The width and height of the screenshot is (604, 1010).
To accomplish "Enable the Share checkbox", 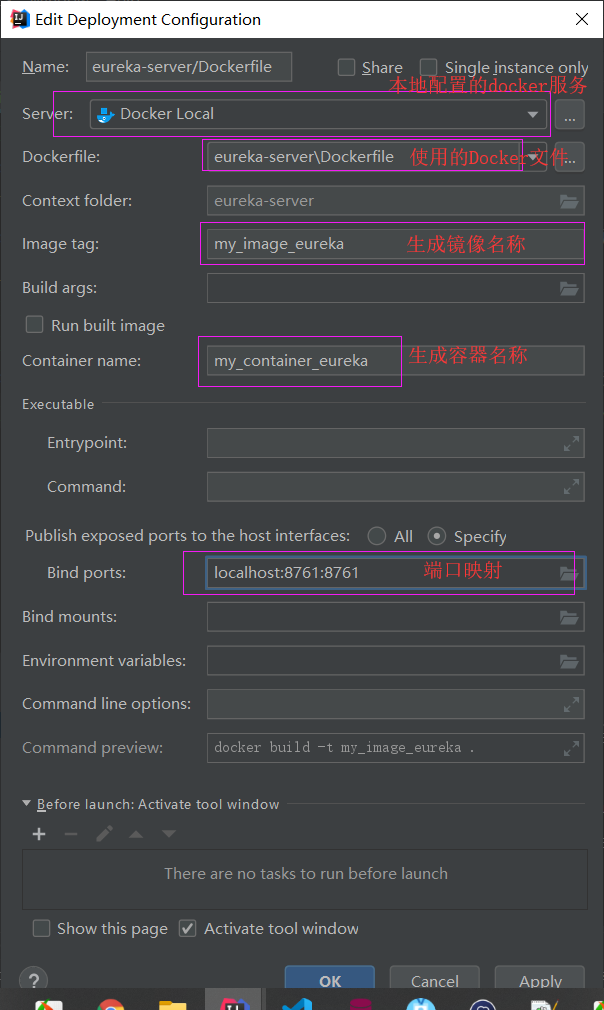I will [x=346, y=68].
